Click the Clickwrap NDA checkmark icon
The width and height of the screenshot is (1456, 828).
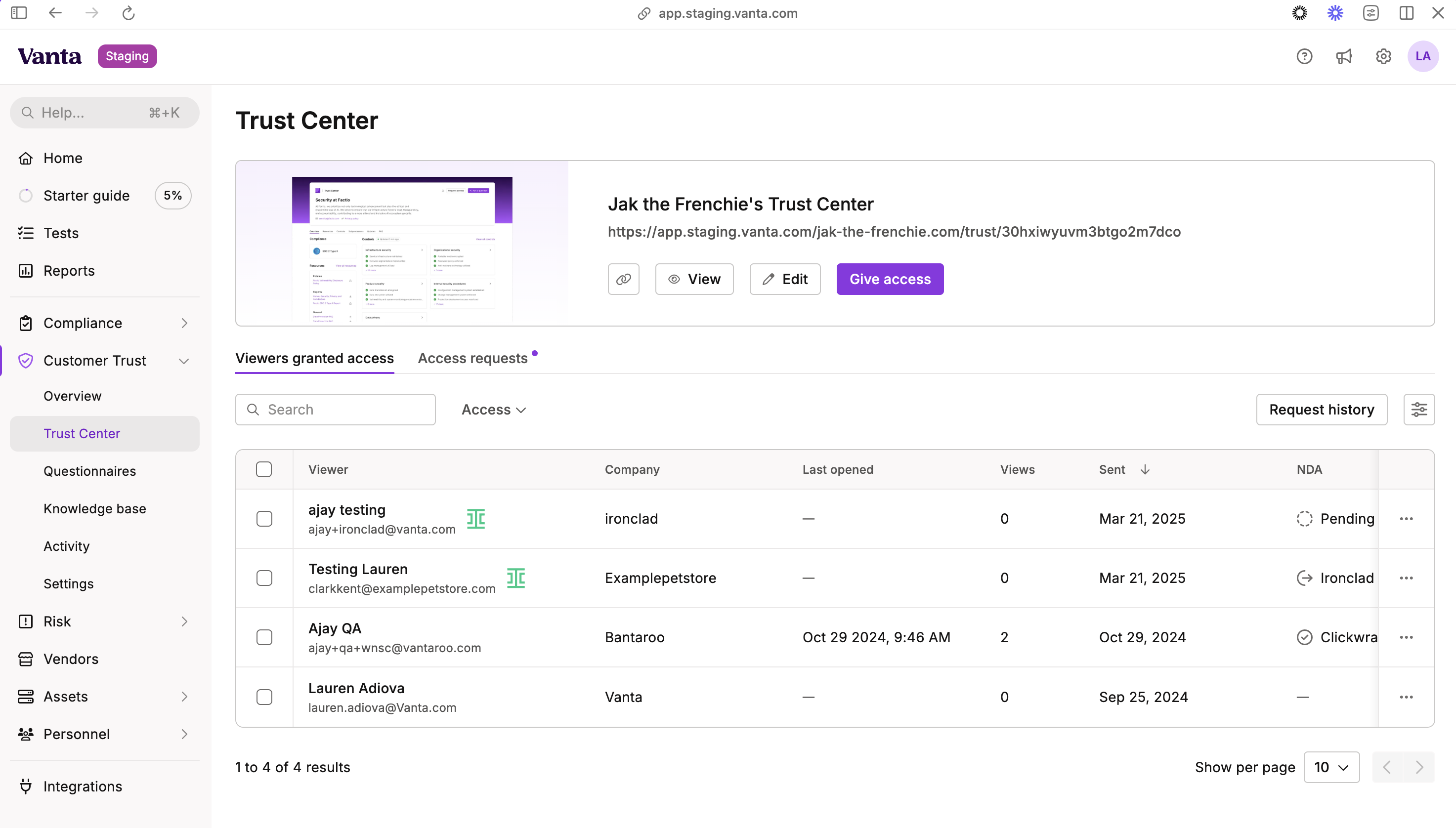tap(1305, 637)
